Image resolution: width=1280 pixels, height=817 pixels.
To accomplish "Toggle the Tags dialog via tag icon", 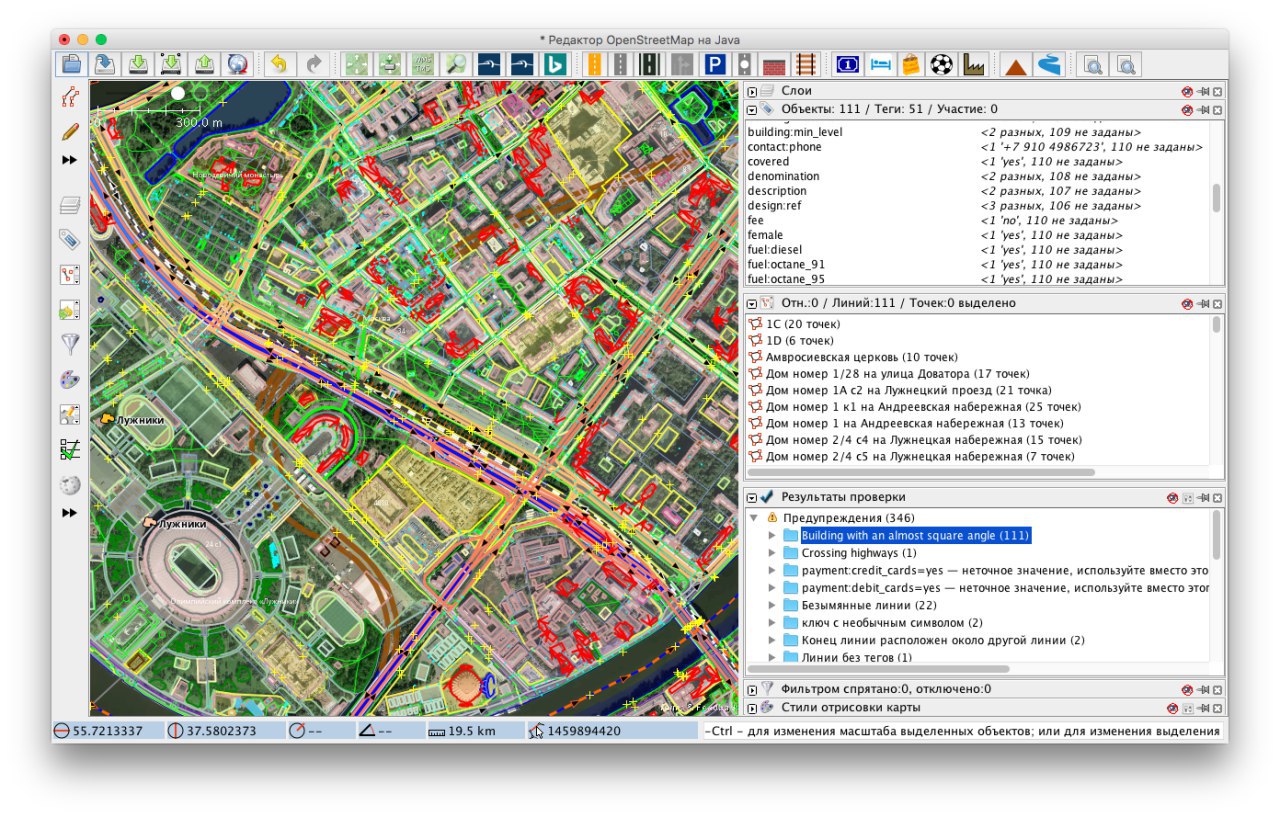I will click(69, 240).
